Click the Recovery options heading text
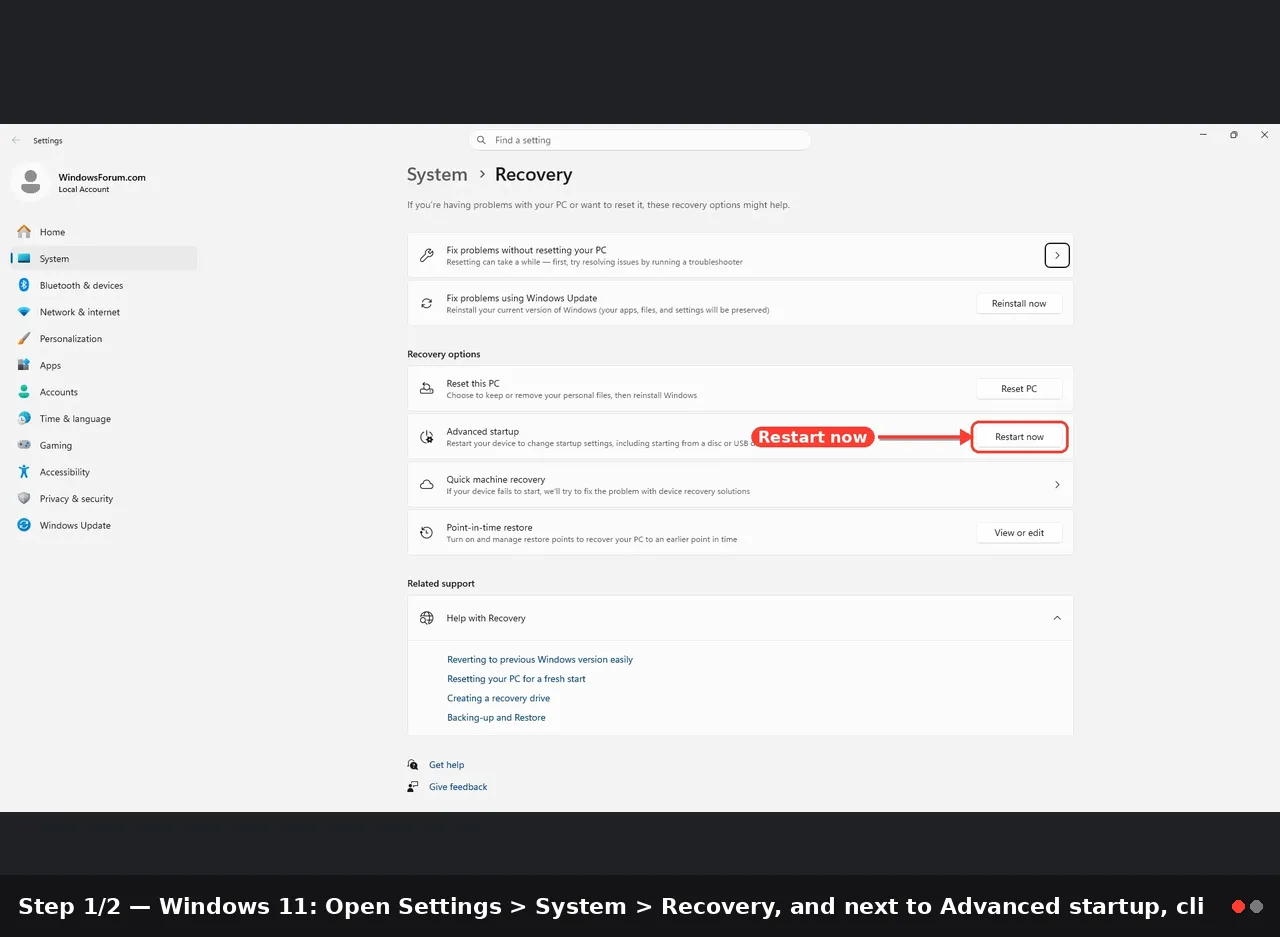The image size is (1280, 937). coord(444,354)
